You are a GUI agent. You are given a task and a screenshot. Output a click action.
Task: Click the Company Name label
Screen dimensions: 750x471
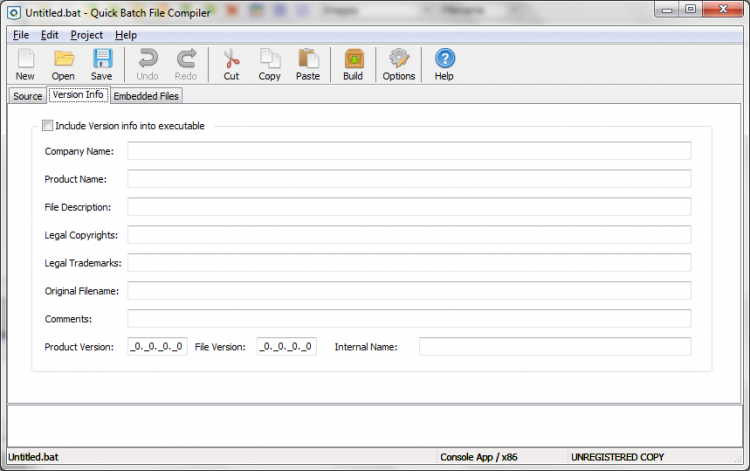79,151
